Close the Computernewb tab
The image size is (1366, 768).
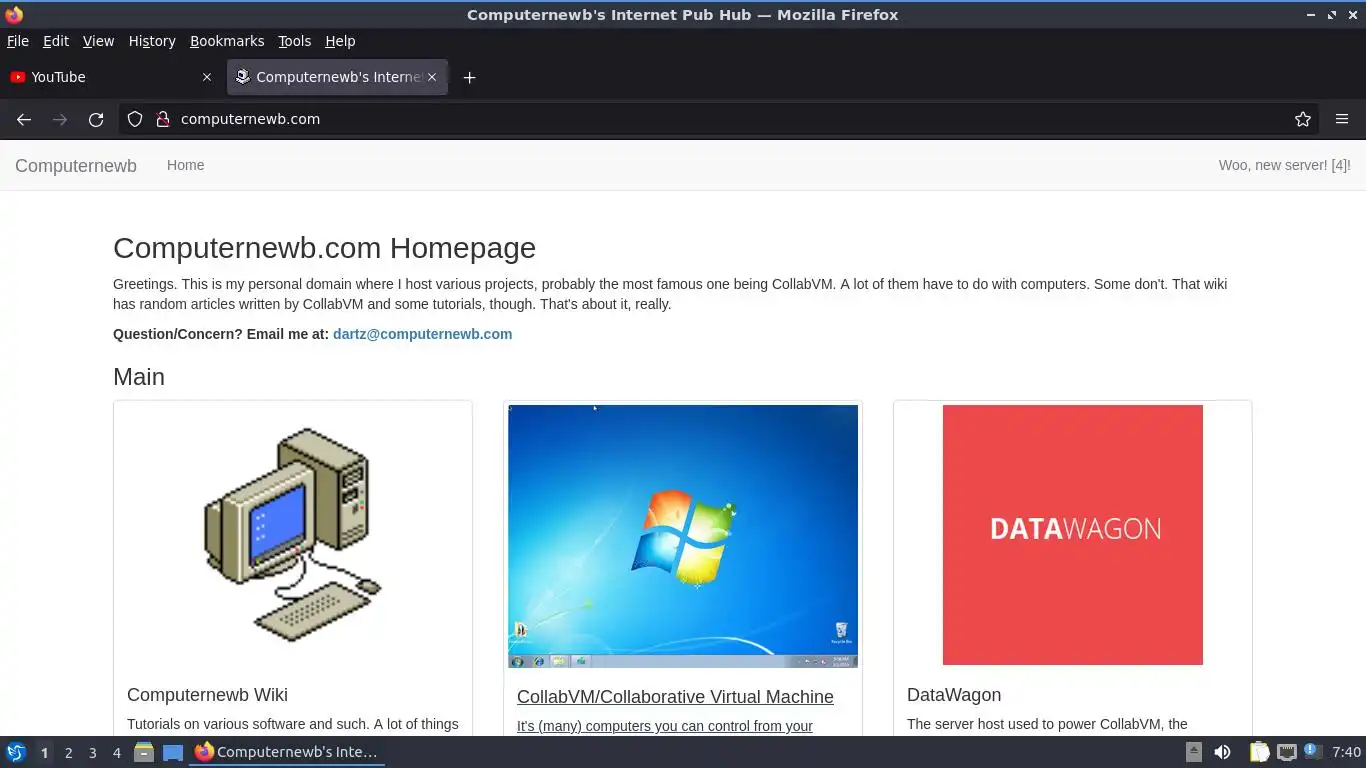[x=432, y=77]
